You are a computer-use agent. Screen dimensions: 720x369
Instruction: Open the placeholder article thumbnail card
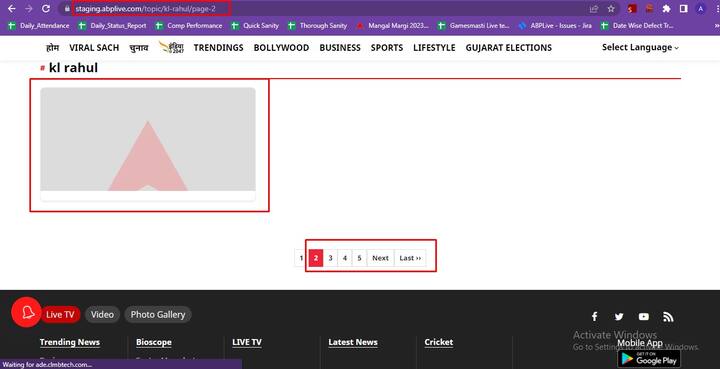click(x=148, y=144)
